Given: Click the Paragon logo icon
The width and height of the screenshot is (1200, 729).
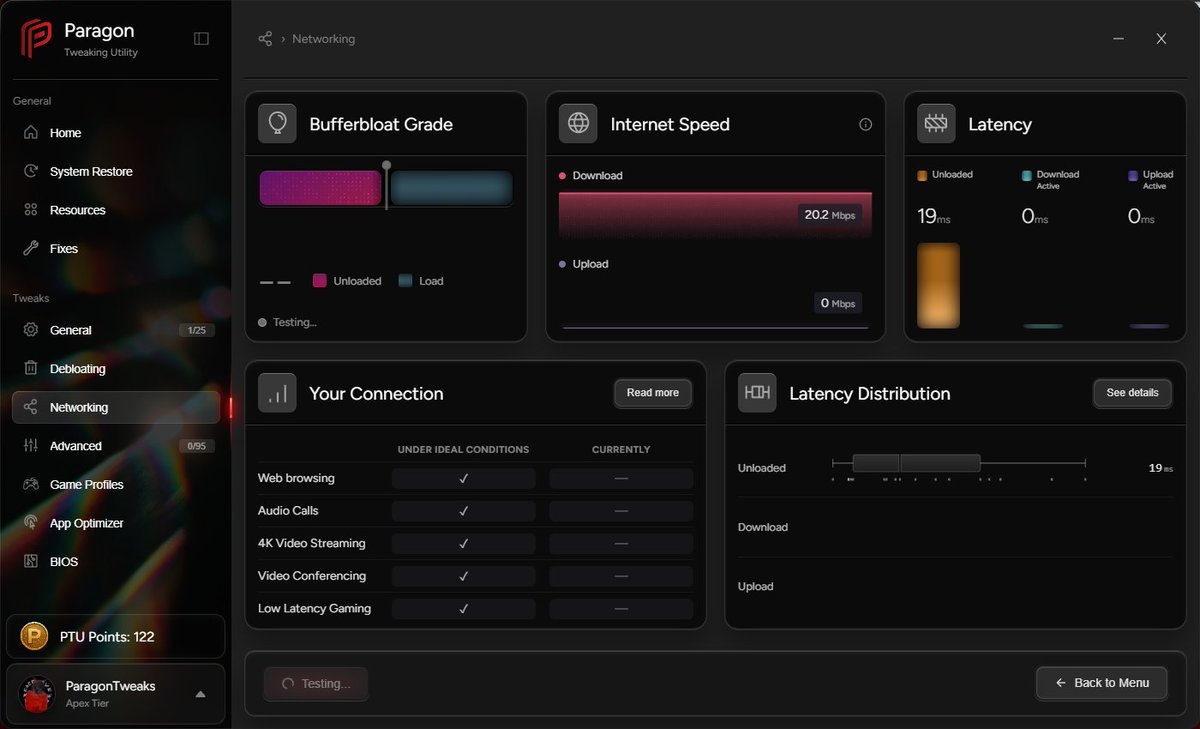Looking at the screenshot, I should click(x=37, y=39).
